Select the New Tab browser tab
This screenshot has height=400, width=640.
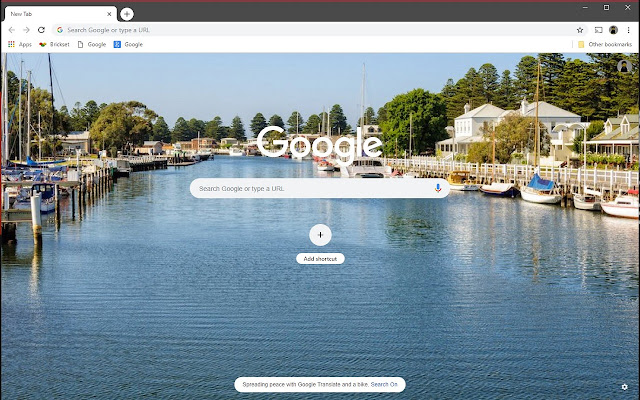(x=60, y=14)
